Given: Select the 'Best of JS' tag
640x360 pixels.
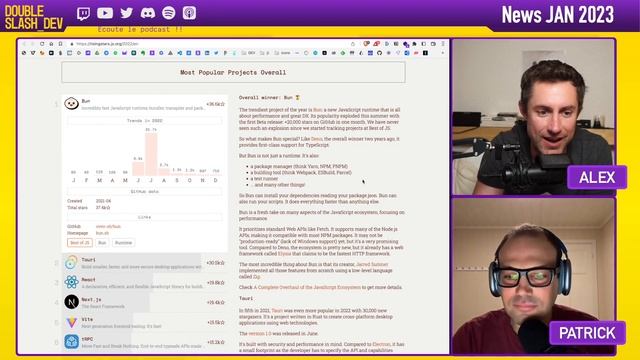Looking at the screenshot, I should pos(80,242).
